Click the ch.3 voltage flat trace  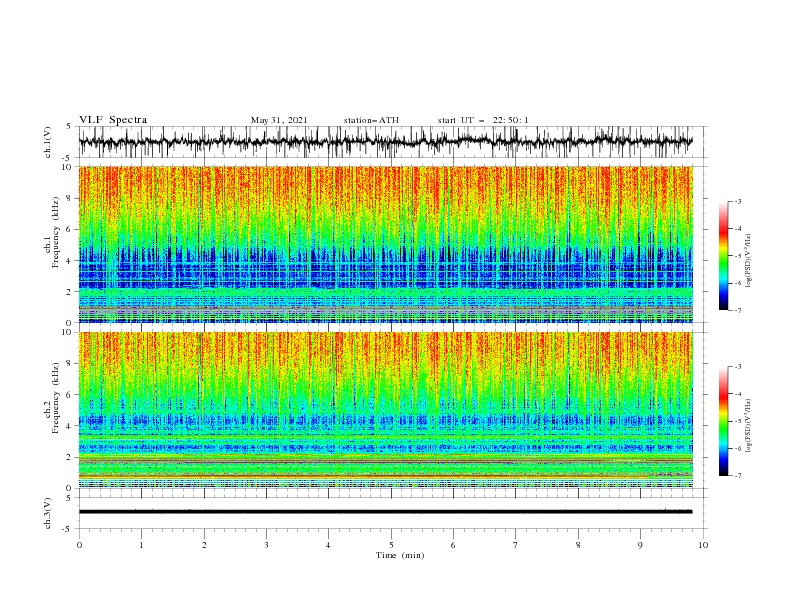pyautogui.click(x=385, y=512)
